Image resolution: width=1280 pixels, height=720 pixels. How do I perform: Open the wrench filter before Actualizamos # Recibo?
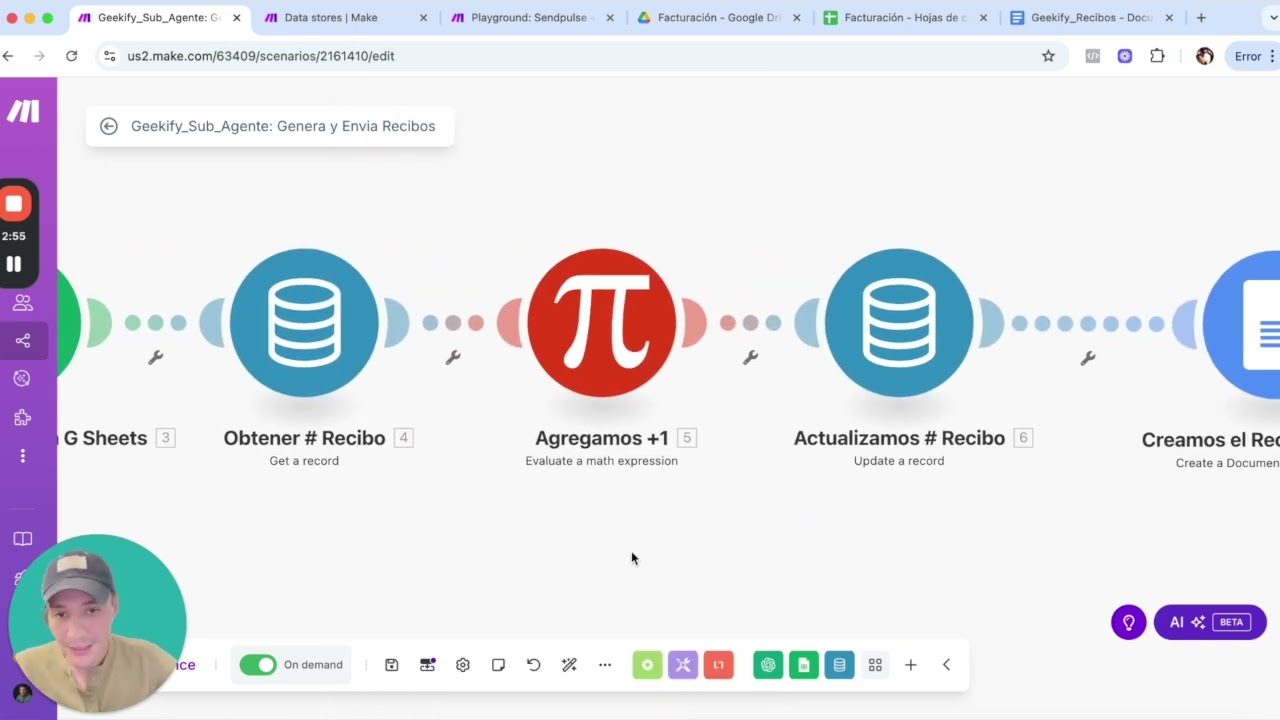[x=750, y=357]
